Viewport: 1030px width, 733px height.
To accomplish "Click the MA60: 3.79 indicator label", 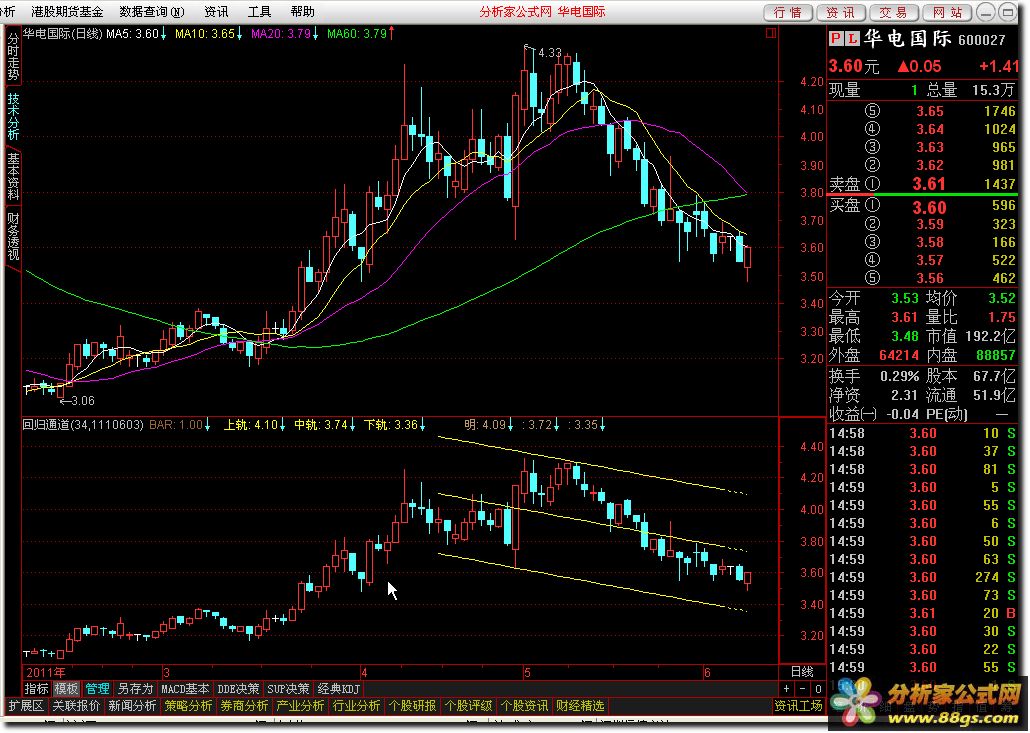I will [361, 33].
